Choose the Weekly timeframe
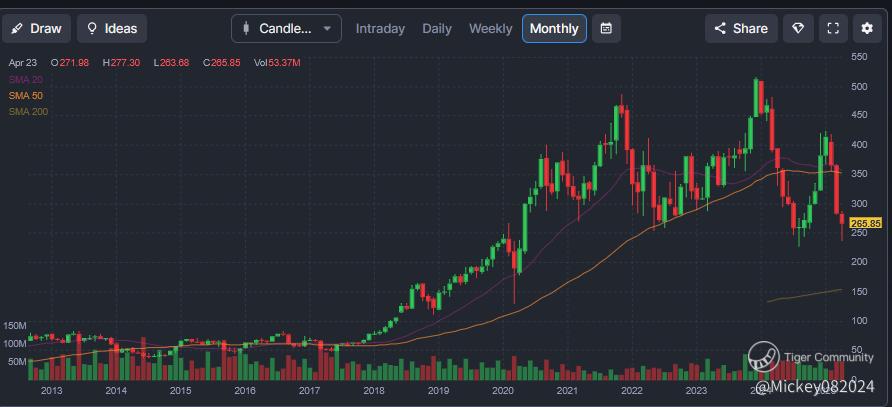Viewport: 892px width, 407px height. [x=491, y=28]
